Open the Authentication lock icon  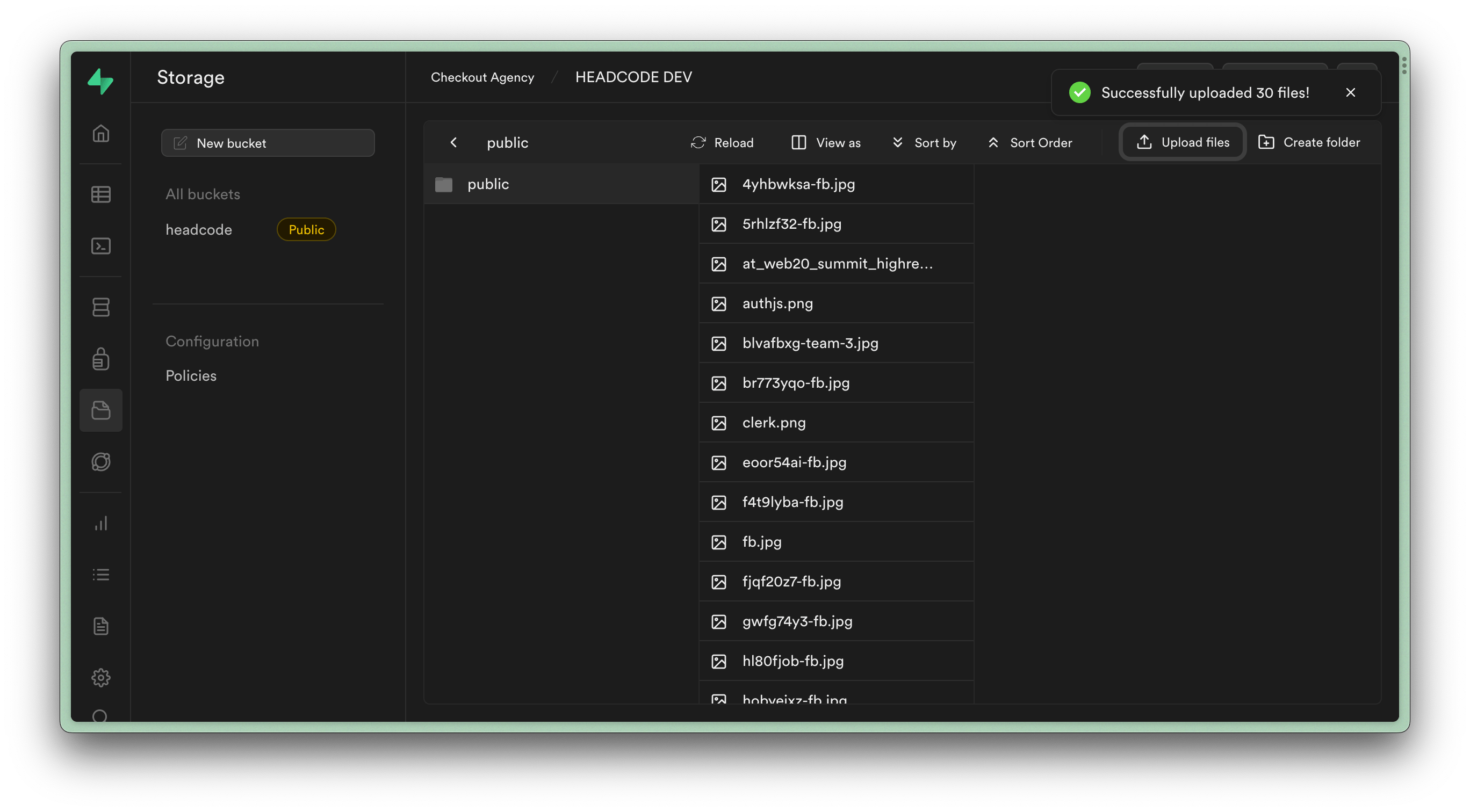coord(101,359)
